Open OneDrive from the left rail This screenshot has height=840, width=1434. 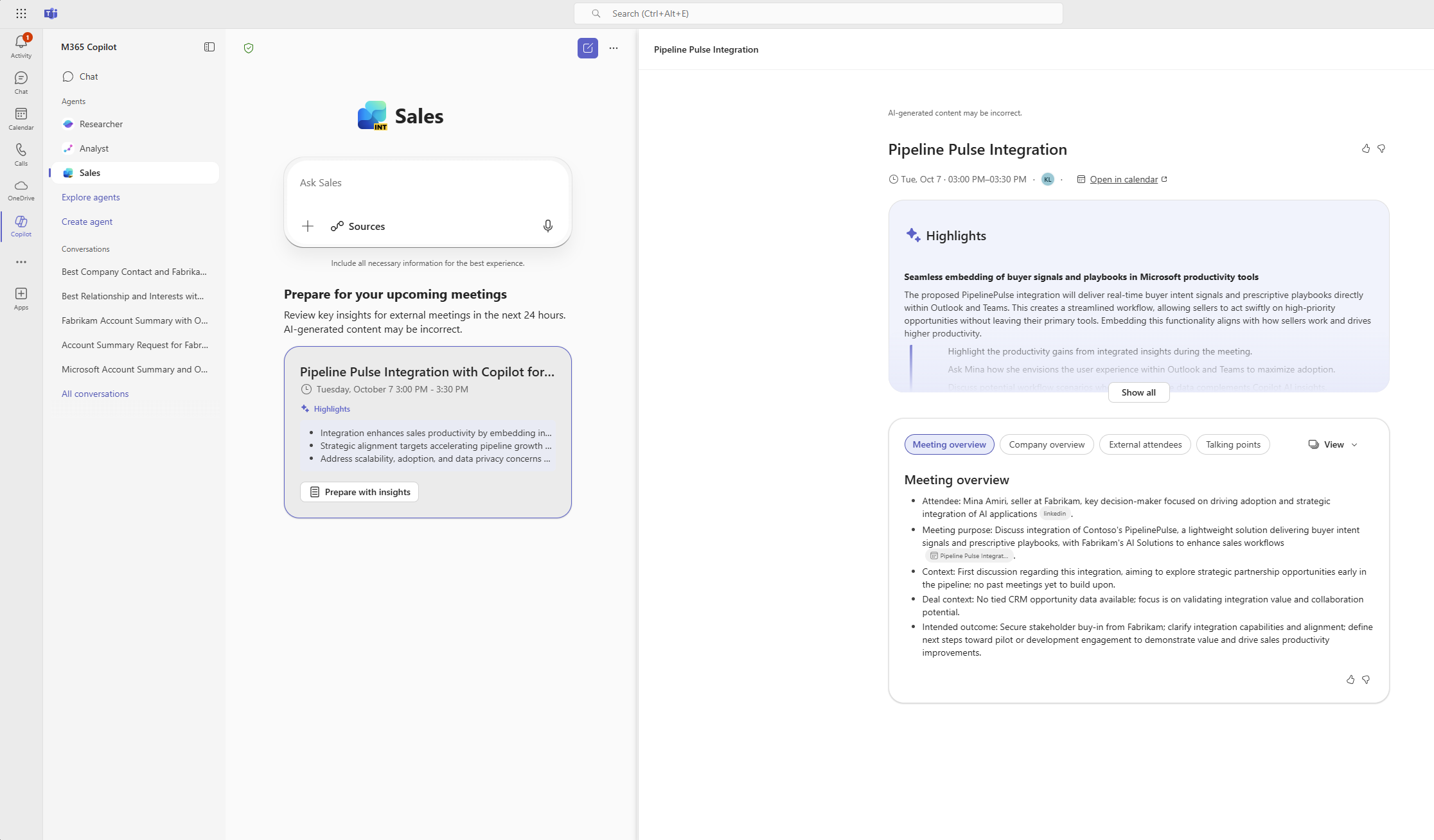point(21,189)
